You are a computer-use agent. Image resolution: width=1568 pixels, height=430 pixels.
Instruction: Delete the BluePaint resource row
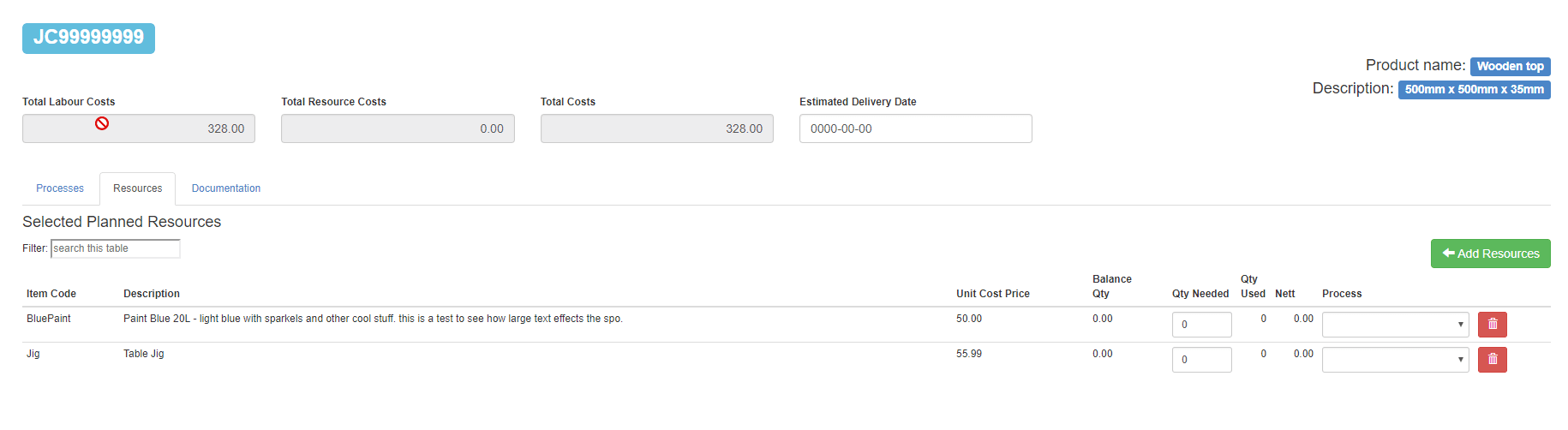click(x=1492, y=325)
